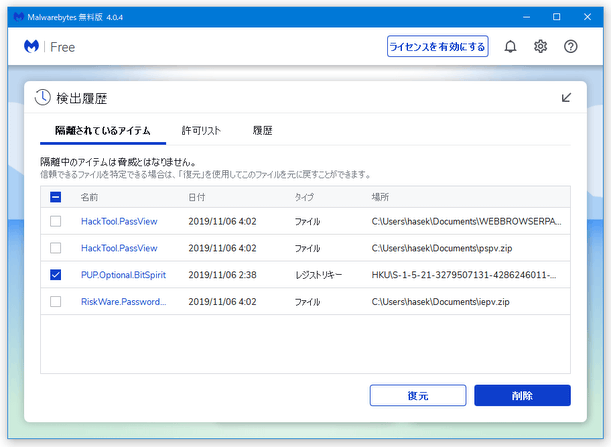The width and height of the screenshot is (611, 447).
Task: Open the HackTool.PassView link for pspv.zip
Action: tap(119, 248)
